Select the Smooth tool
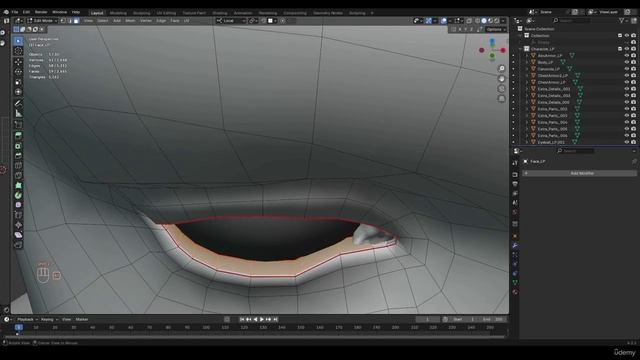Image resolution: width=640 pixels, height=360 pixels. (18, 205)
